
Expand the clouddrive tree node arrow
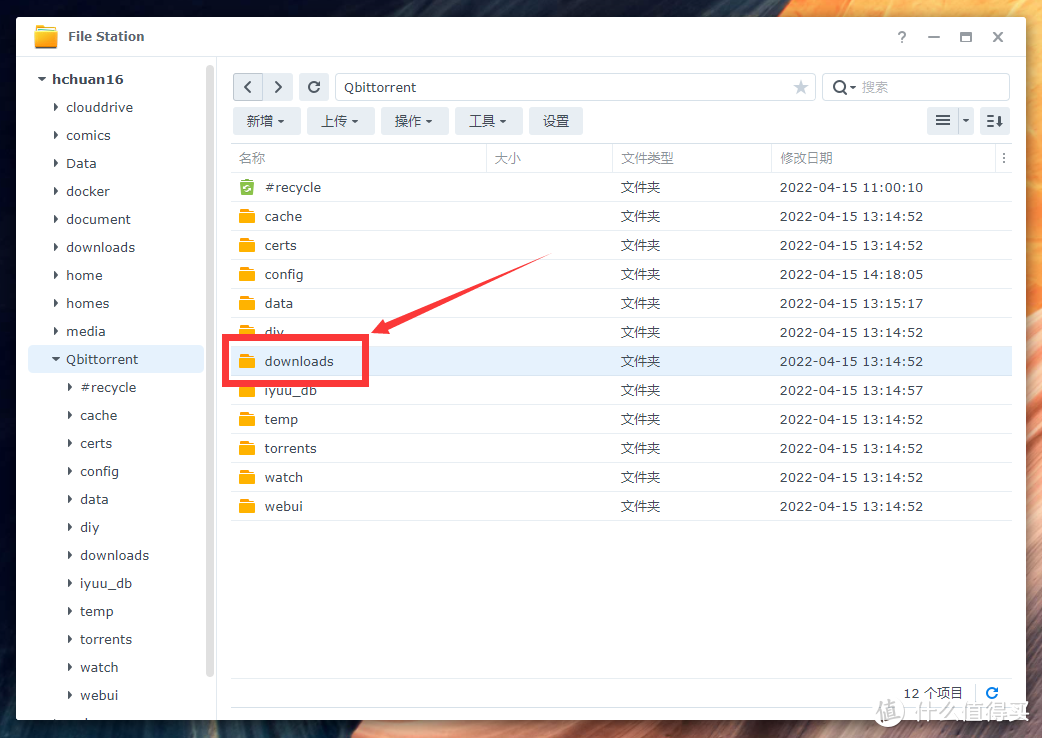[56, 107]
